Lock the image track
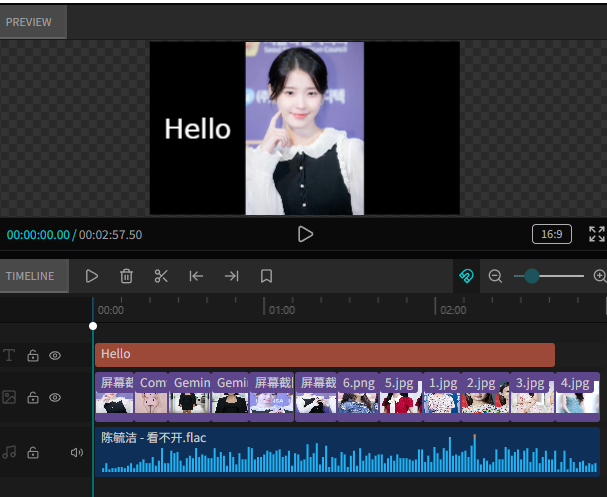Image resolution: width=607 pixels, height=497 pixels. point(33,398)
